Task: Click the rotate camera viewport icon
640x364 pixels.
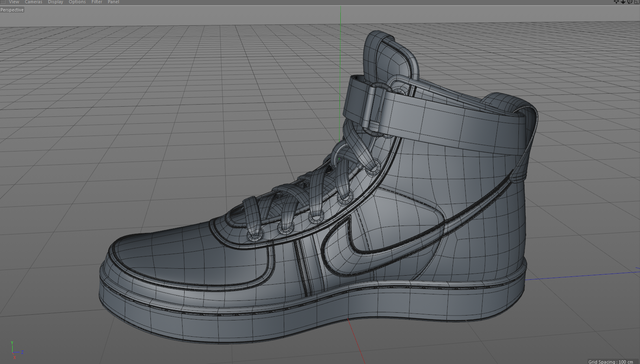Action: click(630, 2)
